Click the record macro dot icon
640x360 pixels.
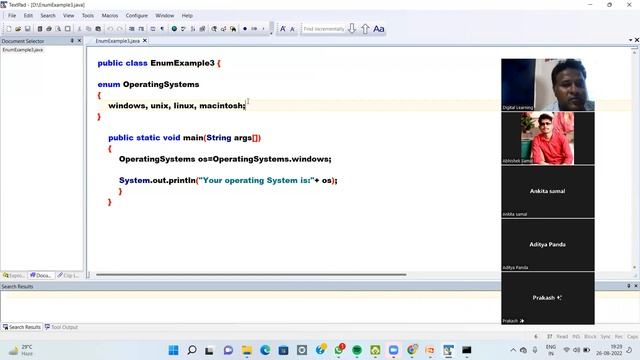[245, 29]
